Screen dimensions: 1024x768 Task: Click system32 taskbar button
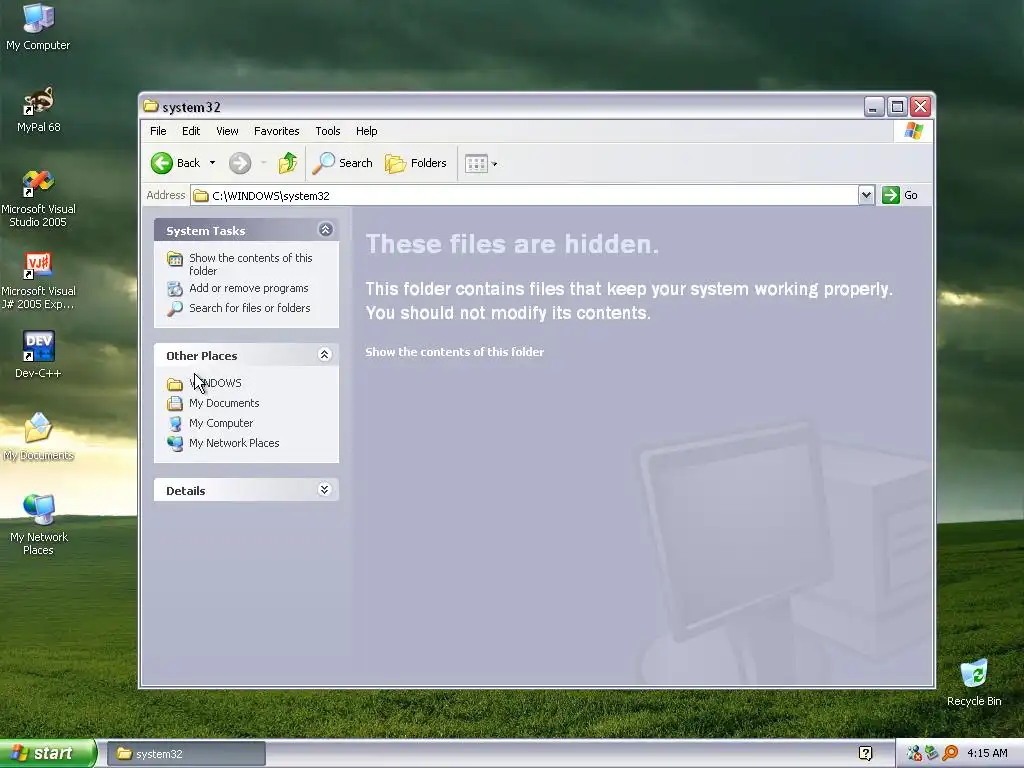186,754
